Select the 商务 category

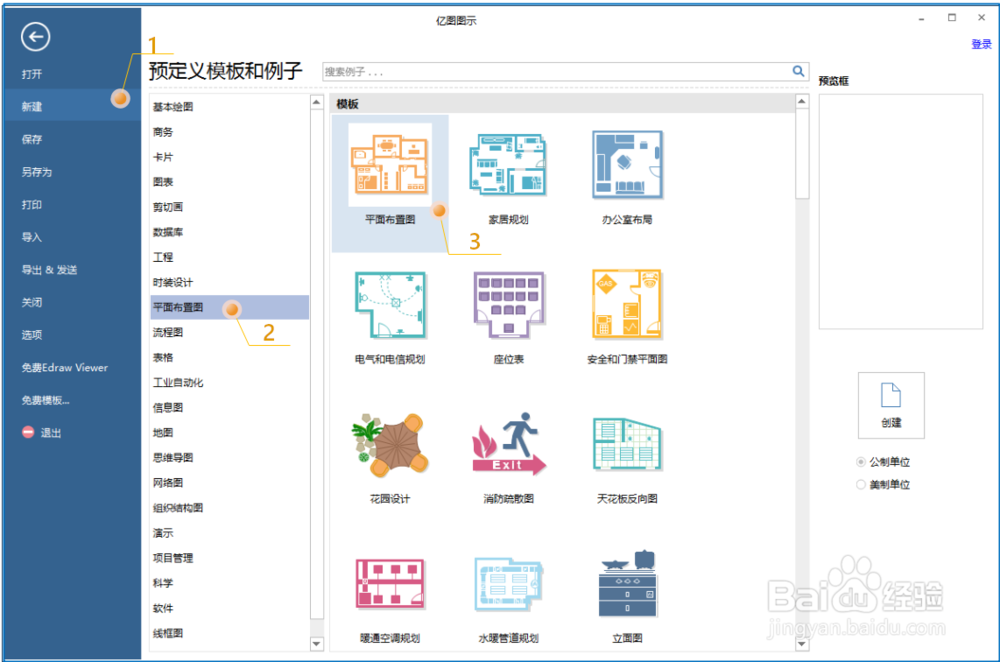(163, 131)
